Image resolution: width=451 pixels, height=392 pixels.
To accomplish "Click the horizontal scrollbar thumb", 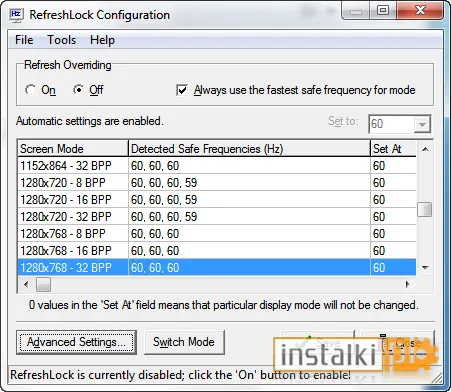I will click(x=43, y=285).
